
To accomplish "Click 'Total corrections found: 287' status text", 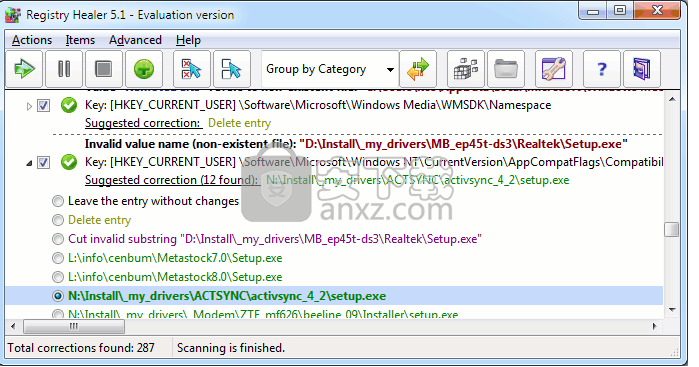I will pos(81,348).
